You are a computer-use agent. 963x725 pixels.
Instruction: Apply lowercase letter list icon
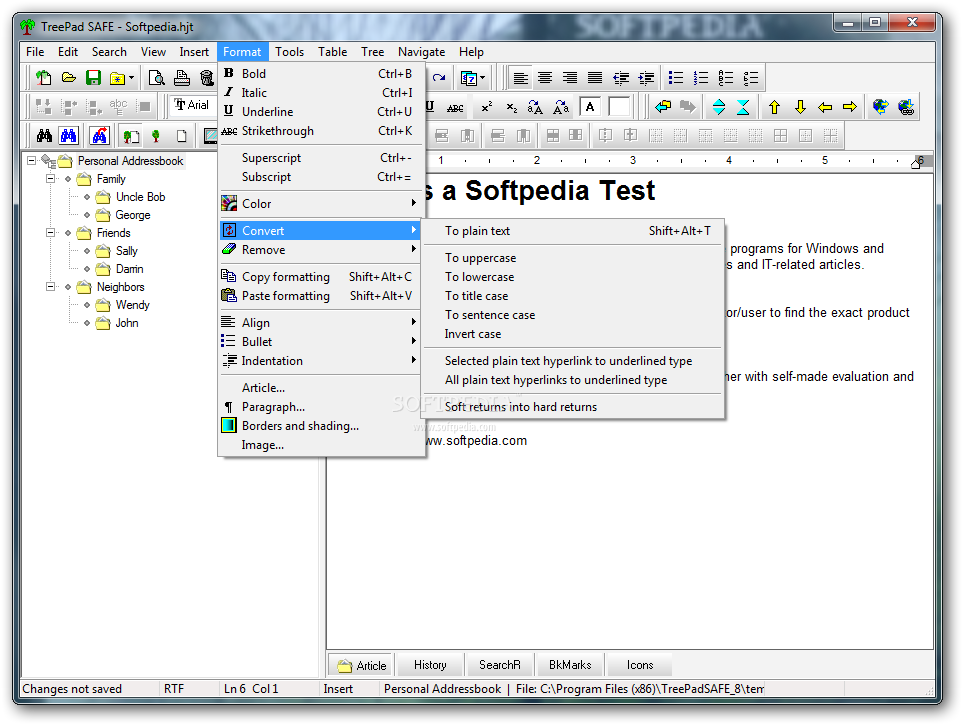751,78
